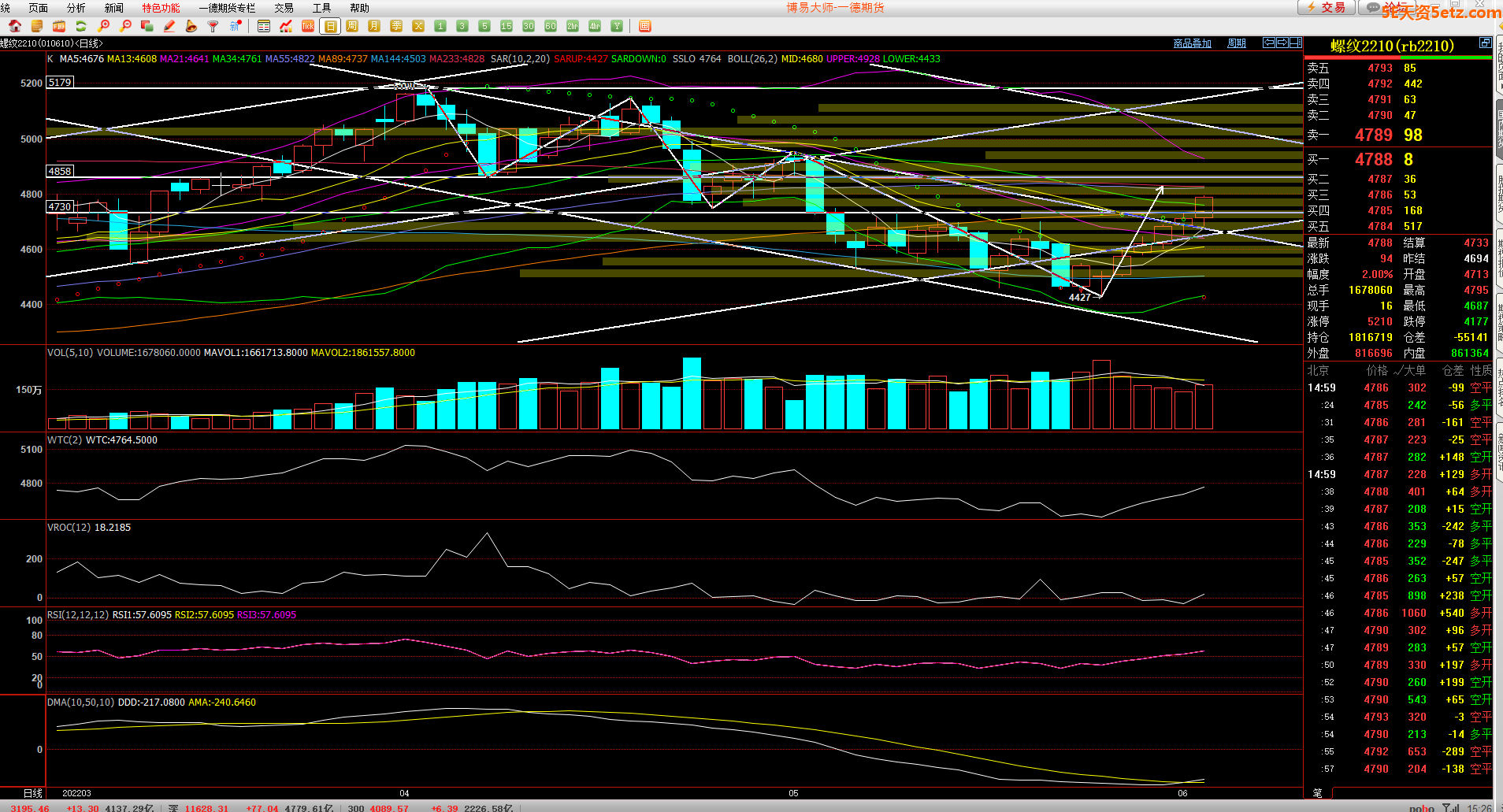Viewport: 1503px width, 812px height.
Task: Select the 月 monthly period
Action: click(x=374, y=26)
